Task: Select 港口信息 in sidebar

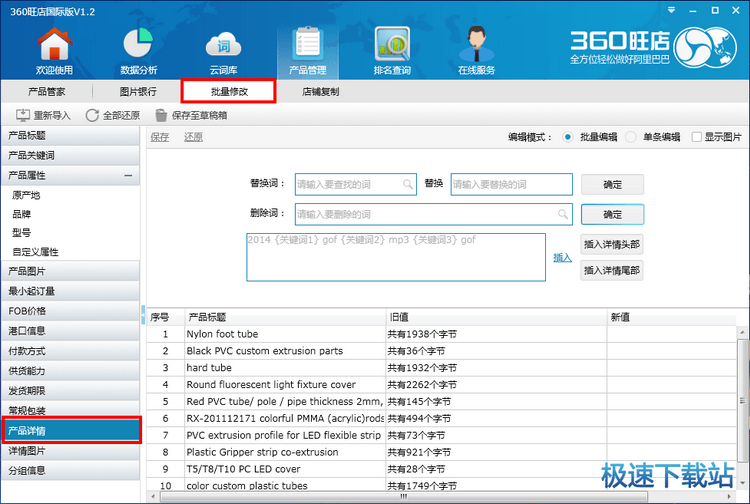Action: [71, 331]
